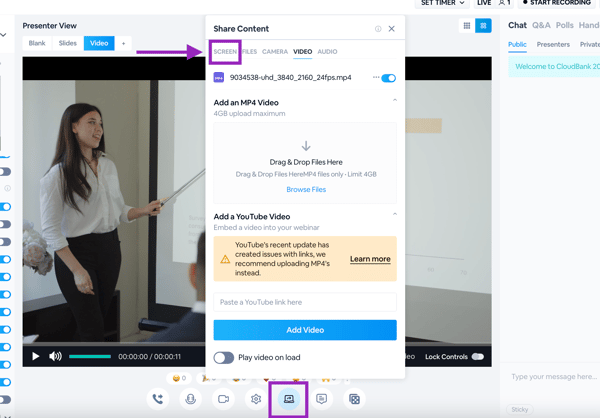600x418 pixels.
Task: Click the 9034538-uhd_3840_2160_24fps.mp4 file name
Action: (290, 78)
